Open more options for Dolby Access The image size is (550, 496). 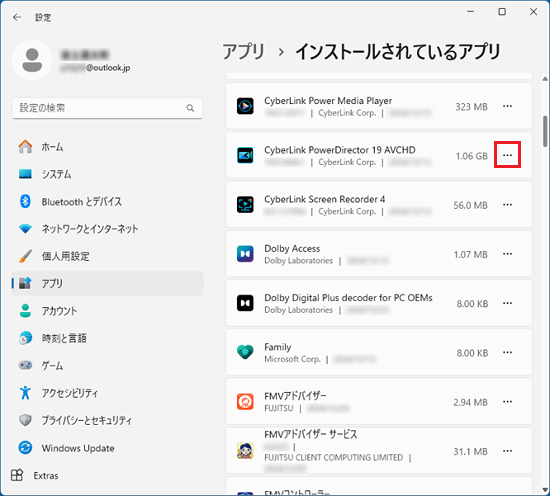tap(508, 254)
